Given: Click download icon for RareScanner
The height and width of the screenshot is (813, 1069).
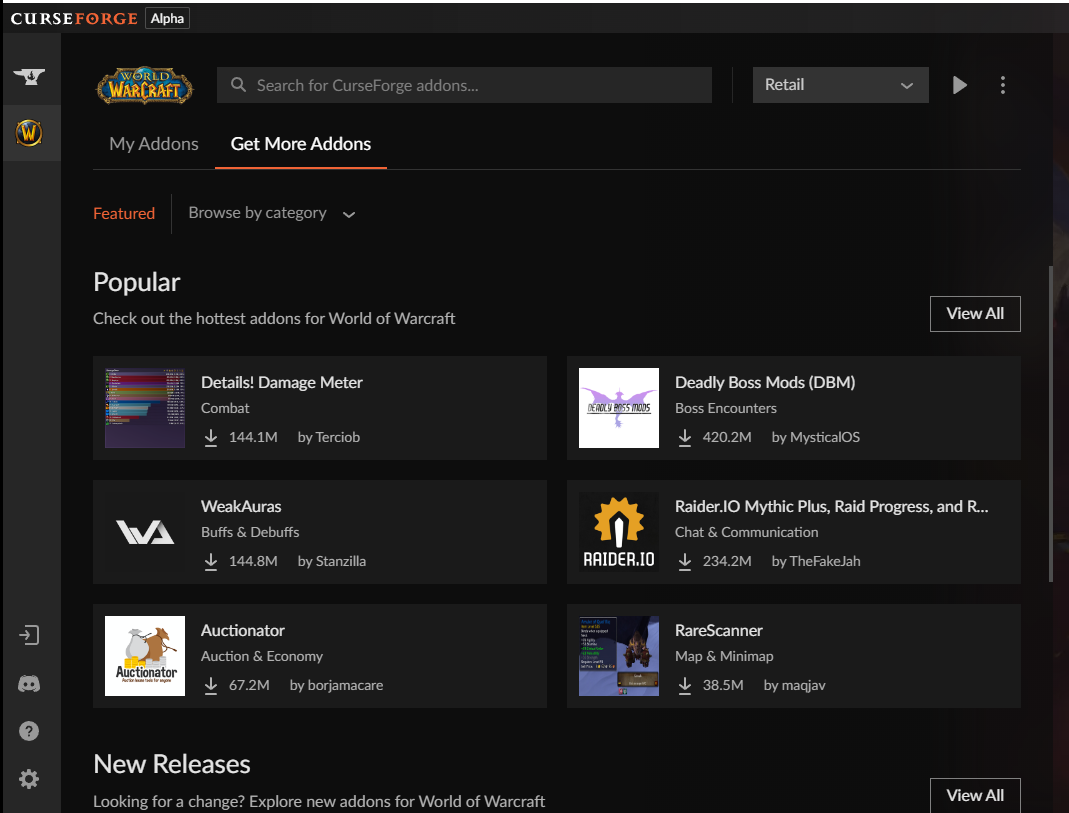Looking at the screenshot, I should point(684,686).
